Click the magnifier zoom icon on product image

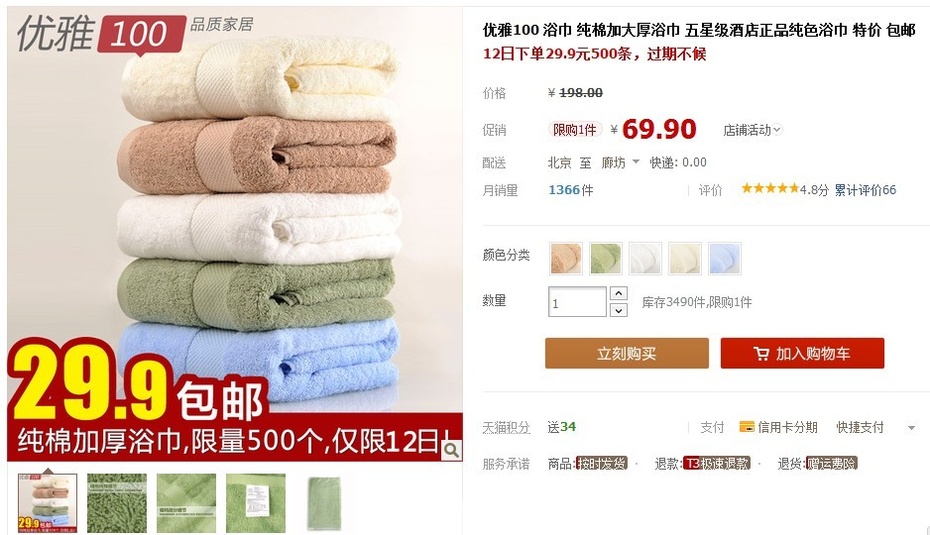[x=451, y=450]
